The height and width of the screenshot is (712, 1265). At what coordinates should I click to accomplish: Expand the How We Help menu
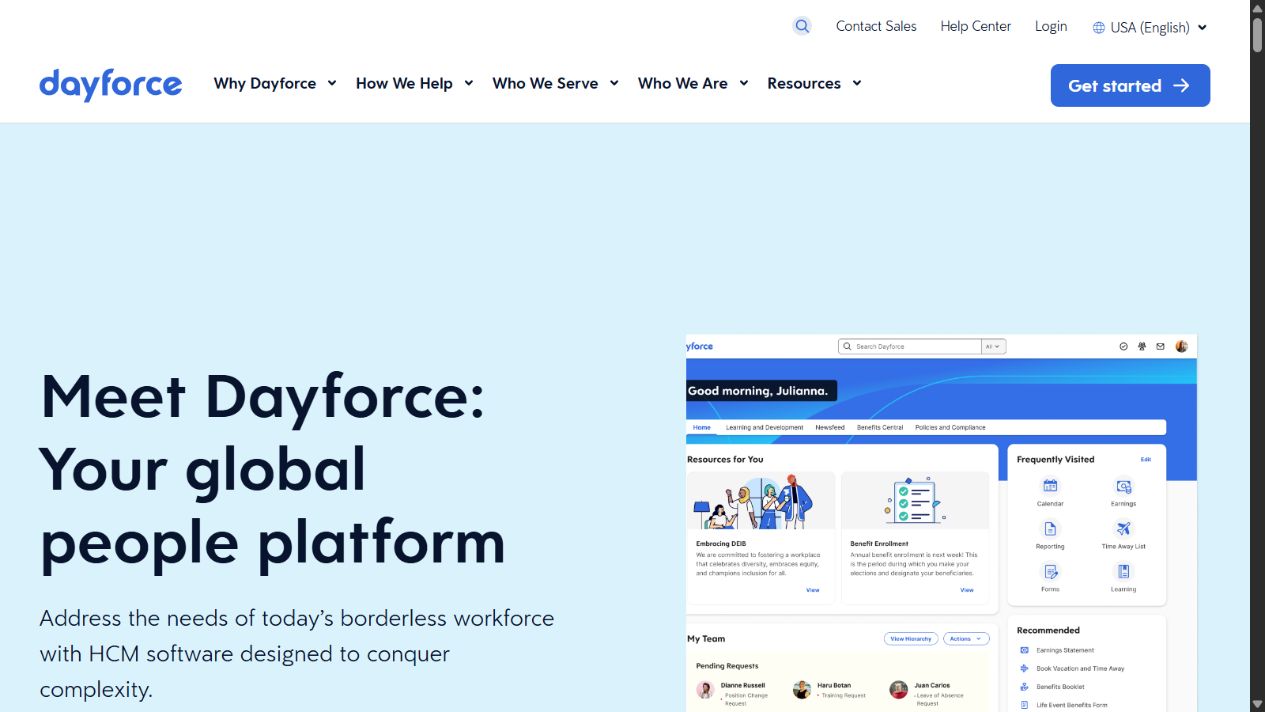tap(414, 84)
